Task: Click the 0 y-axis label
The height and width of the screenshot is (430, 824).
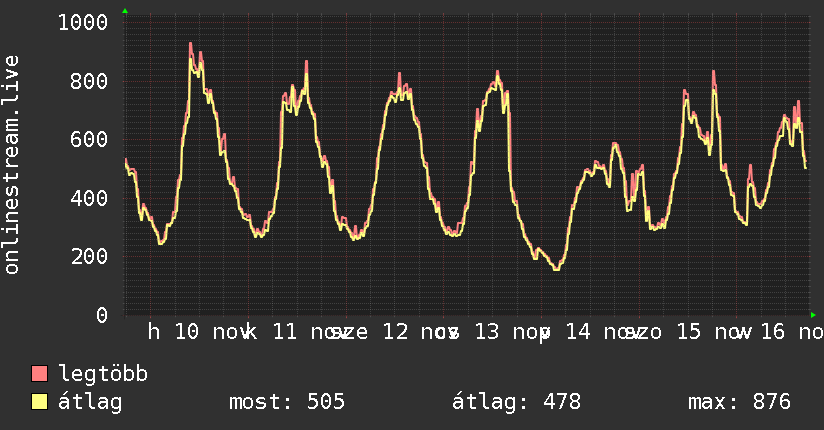Action: [x=102, y=315]
